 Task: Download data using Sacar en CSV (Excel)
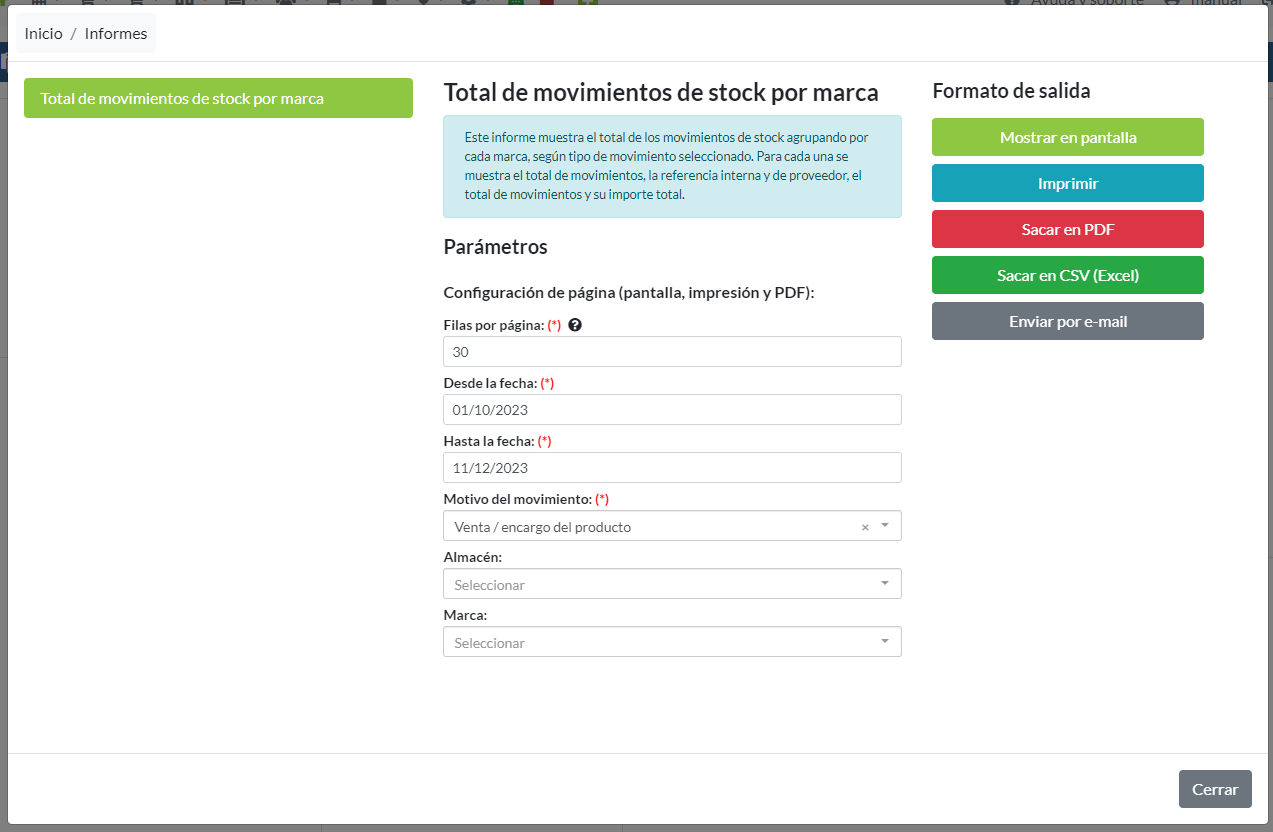pos(1067,275)
